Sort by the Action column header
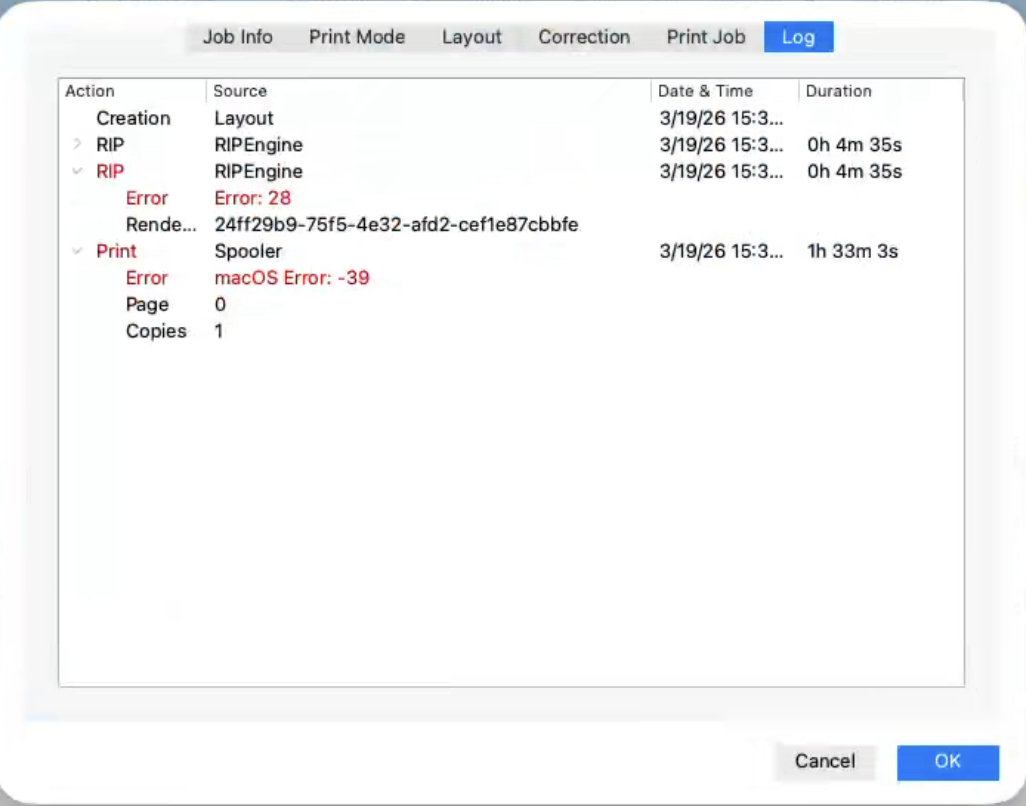Screen dimensions: 1026x806 131,91
